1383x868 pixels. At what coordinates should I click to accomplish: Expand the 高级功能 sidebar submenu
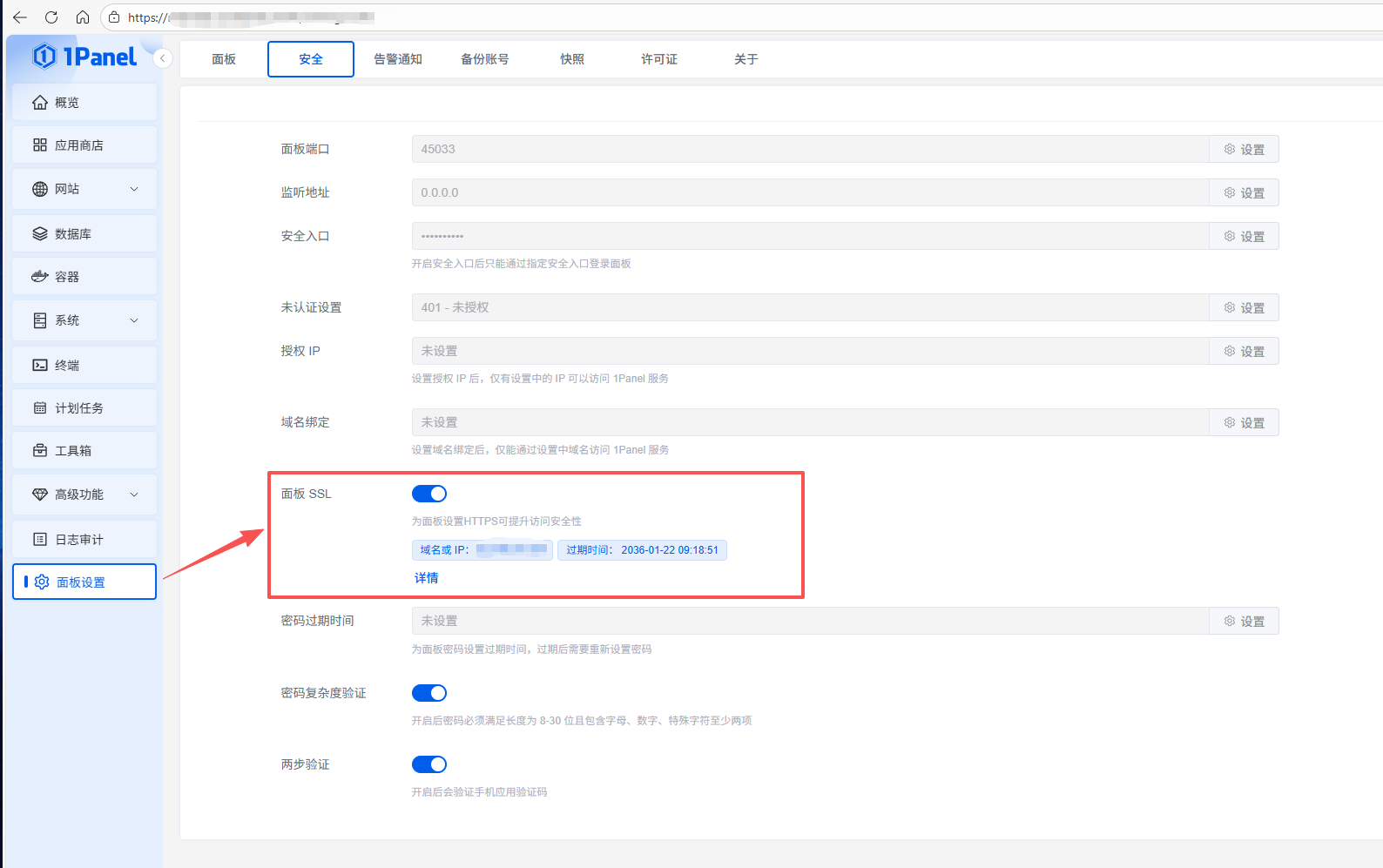click(x=134, y=495)
